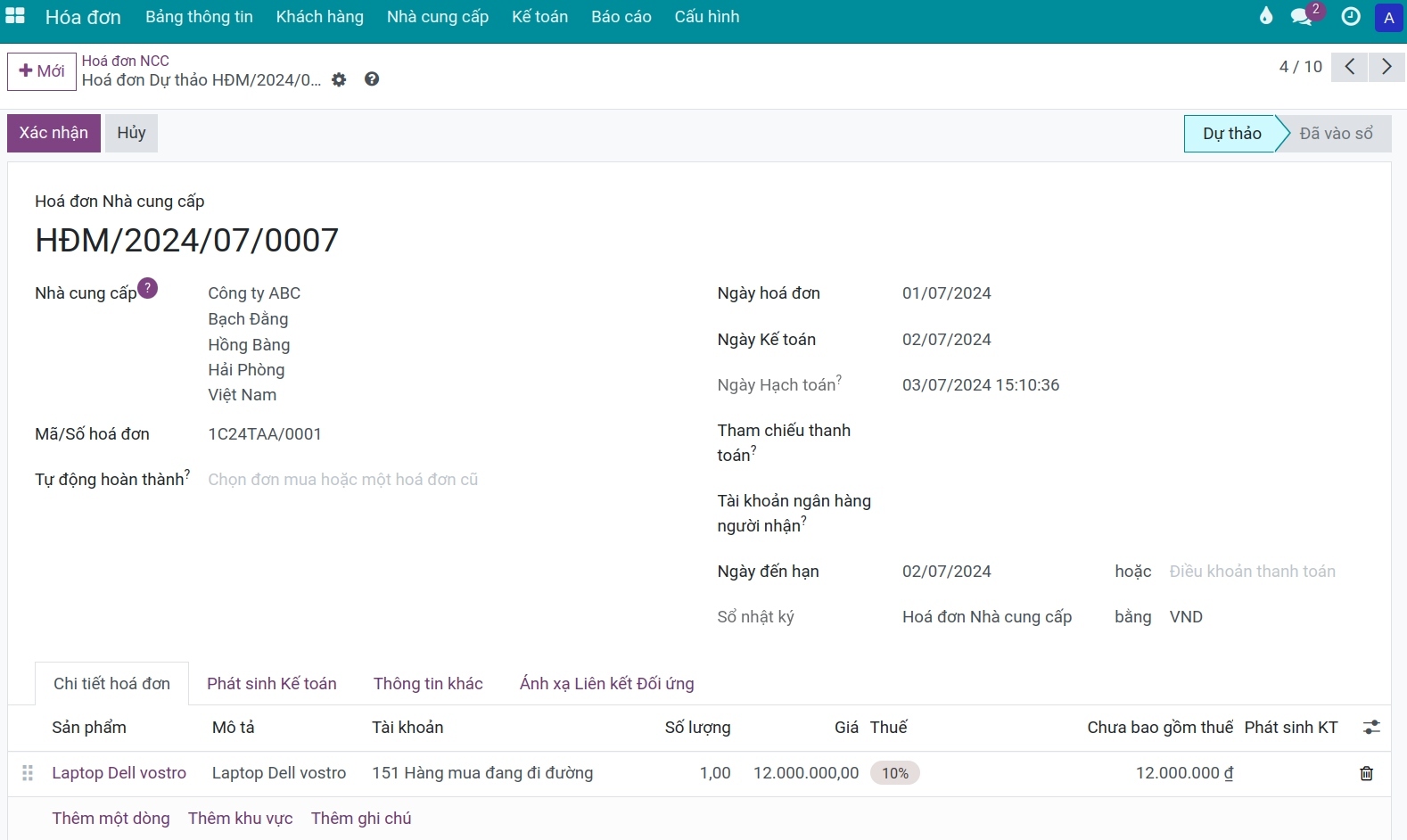Open the Công ty ABC supplier field
The height and width of the screenshot is (840, 1407).
[254, 293]
